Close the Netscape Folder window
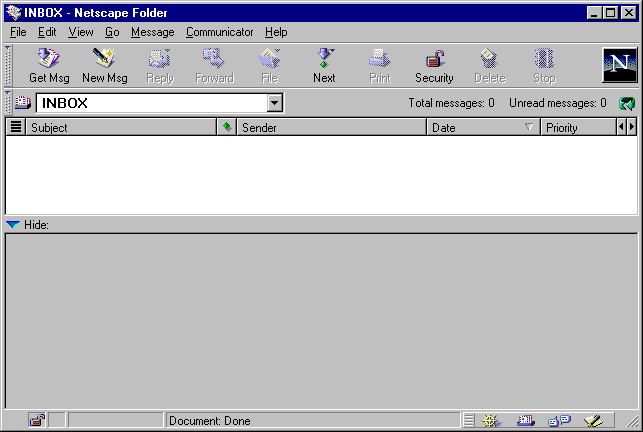 click(x=629, y=13)
